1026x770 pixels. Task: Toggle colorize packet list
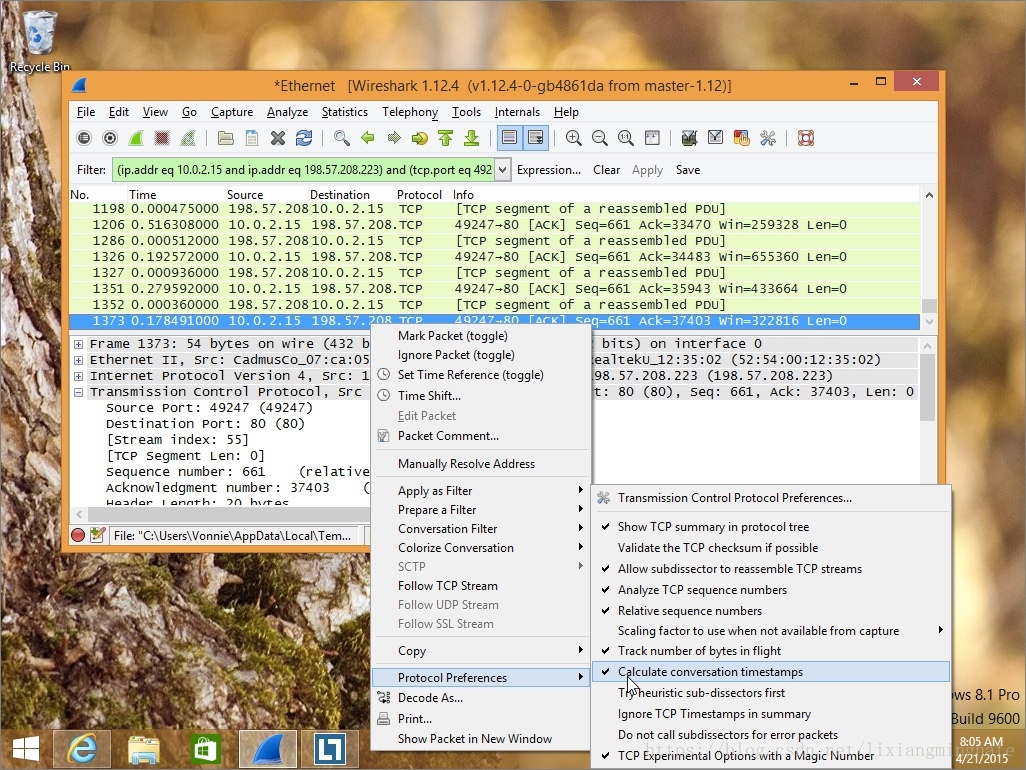click(509, 138)
